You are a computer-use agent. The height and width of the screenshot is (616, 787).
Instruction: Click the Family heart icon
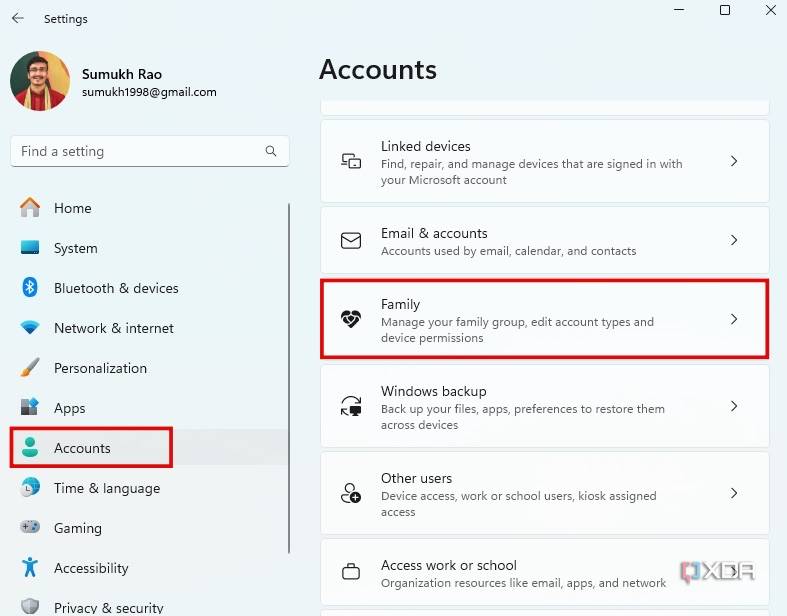pyautogui.click(x=351, y=320)
